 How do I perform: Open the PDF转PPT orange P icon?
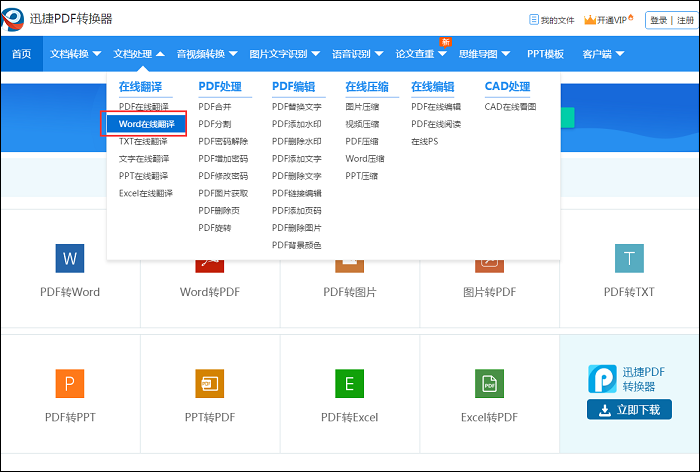pyautogui.click(x=70, y=383)
